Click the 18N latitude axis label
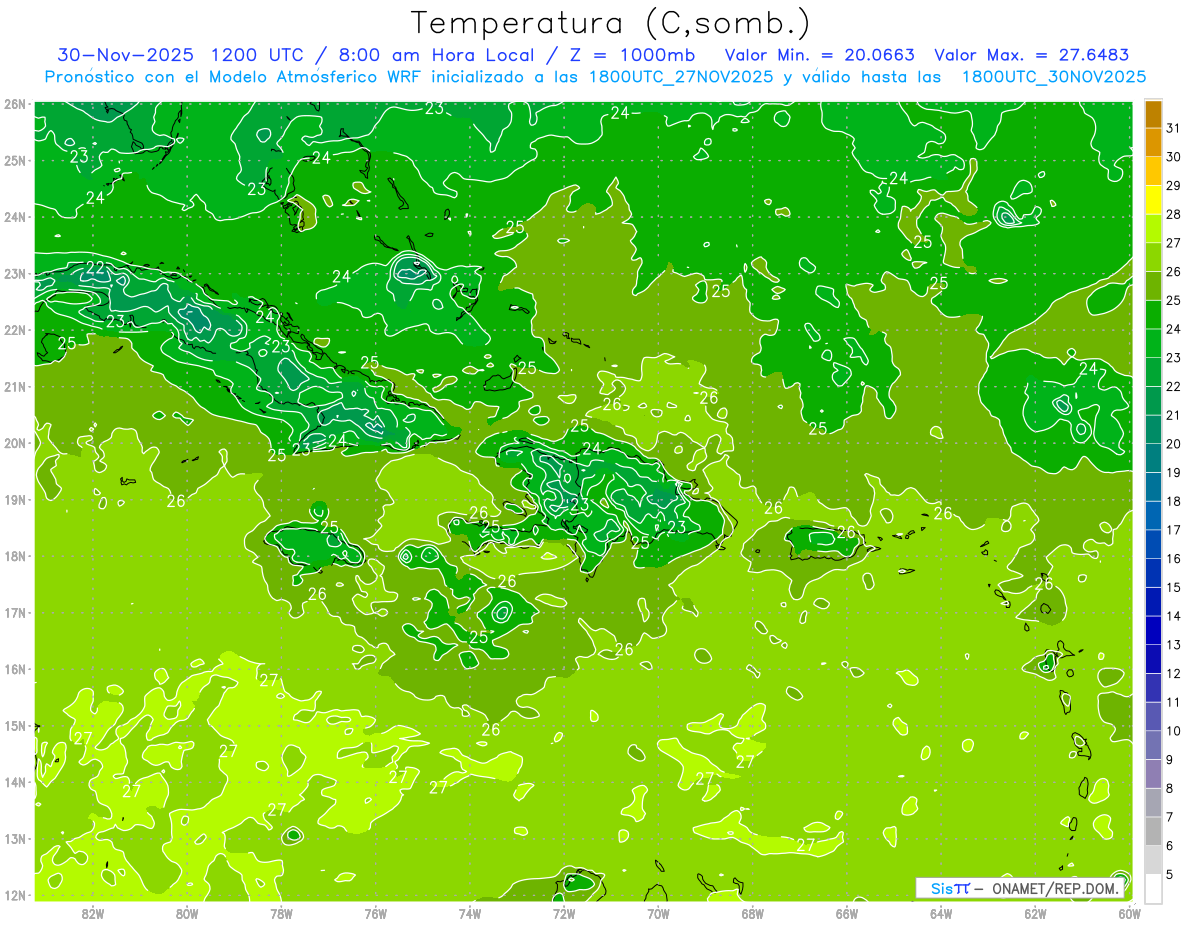Screen dimensions: 1200x927 pos(15,556)
